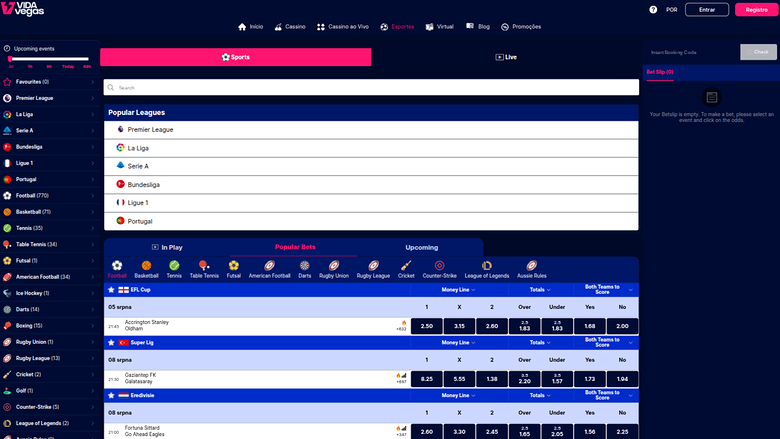This screenshot has width=780, height=439.
Task: Toggle the Super Lig favourite star
Action: (x=111, y=342)
